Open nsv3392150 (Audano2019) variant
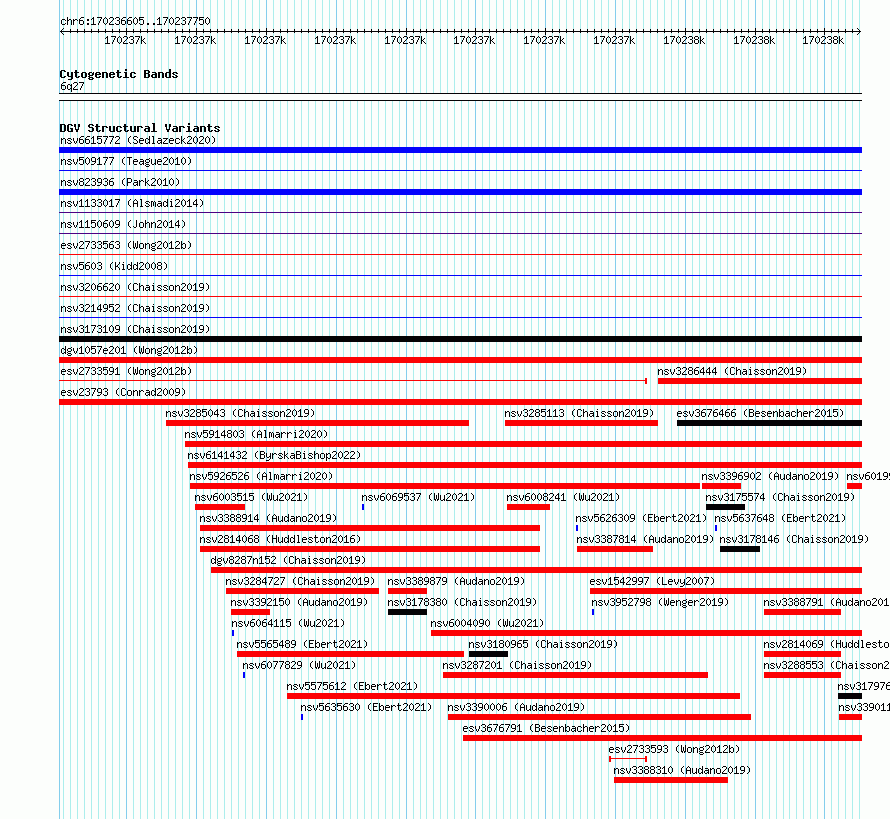Image resolution: width=890 pixels, height=819 pixels. (299, 602)
